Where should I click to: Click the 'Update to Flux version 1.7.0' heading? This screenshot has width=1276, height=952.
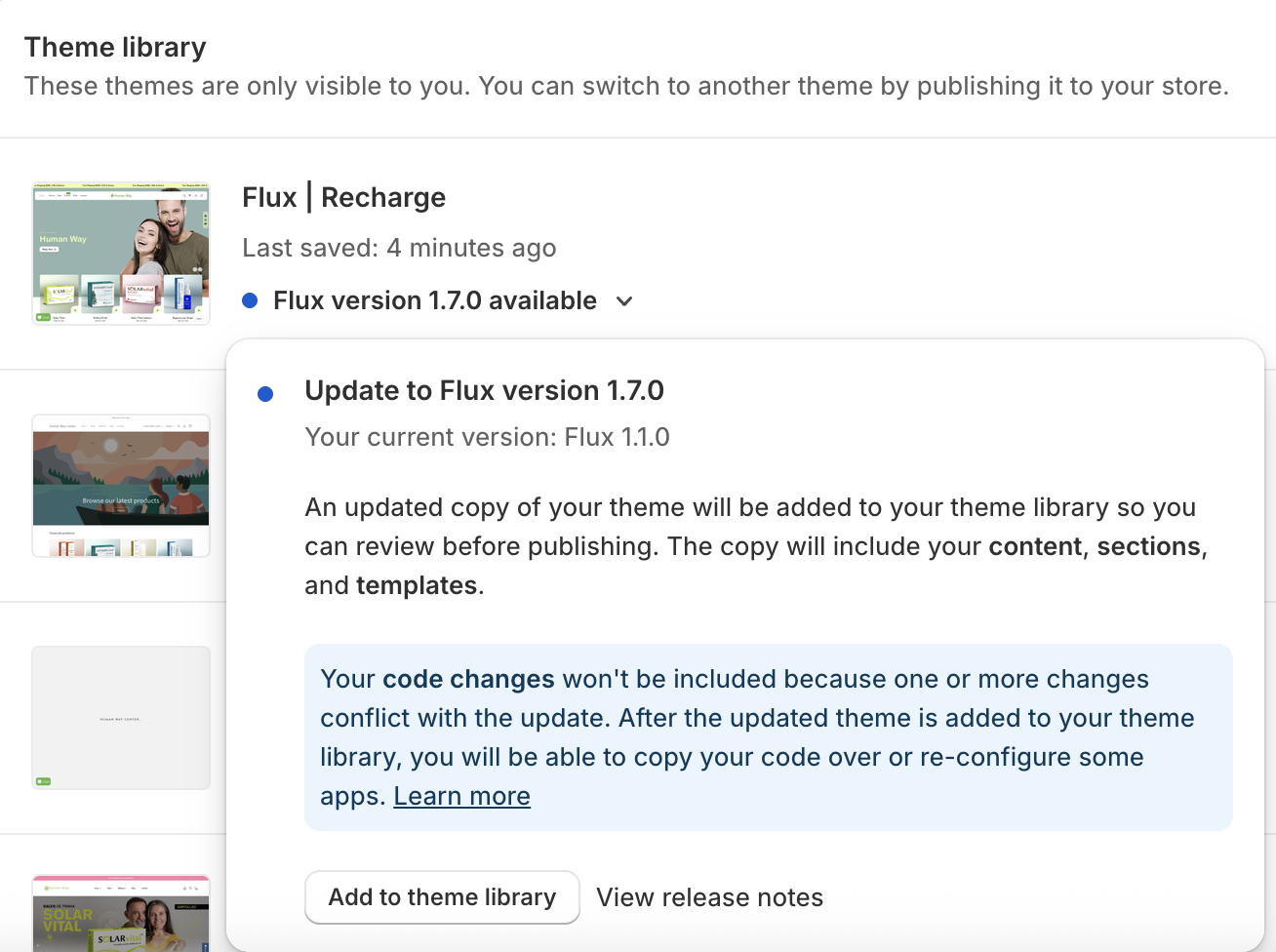click(484, 390)
